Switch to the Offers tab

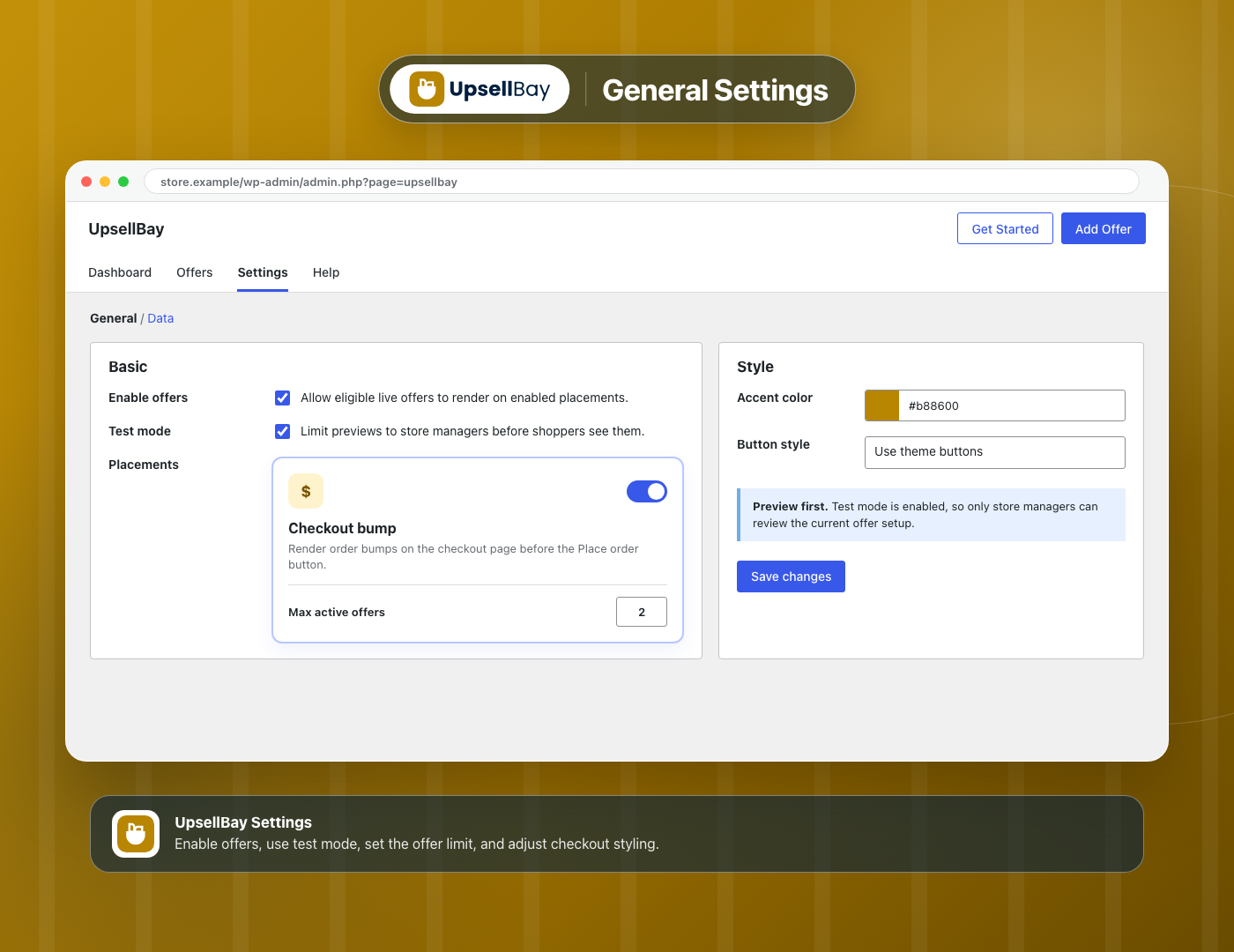(195, 272)
